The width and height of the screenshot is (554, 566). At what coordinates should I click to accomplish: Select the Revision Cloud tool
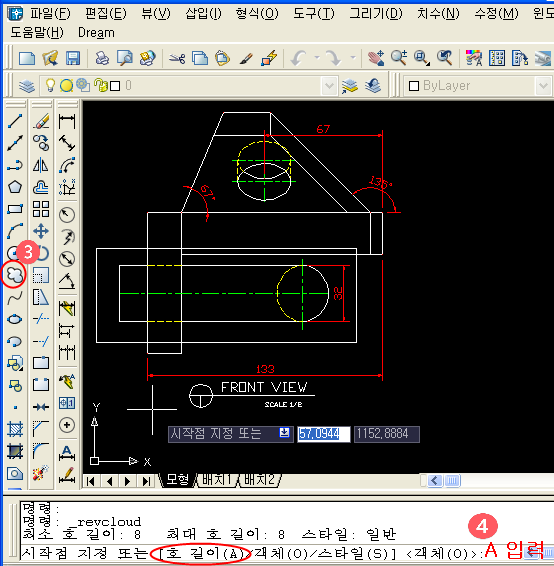[14, 275]
